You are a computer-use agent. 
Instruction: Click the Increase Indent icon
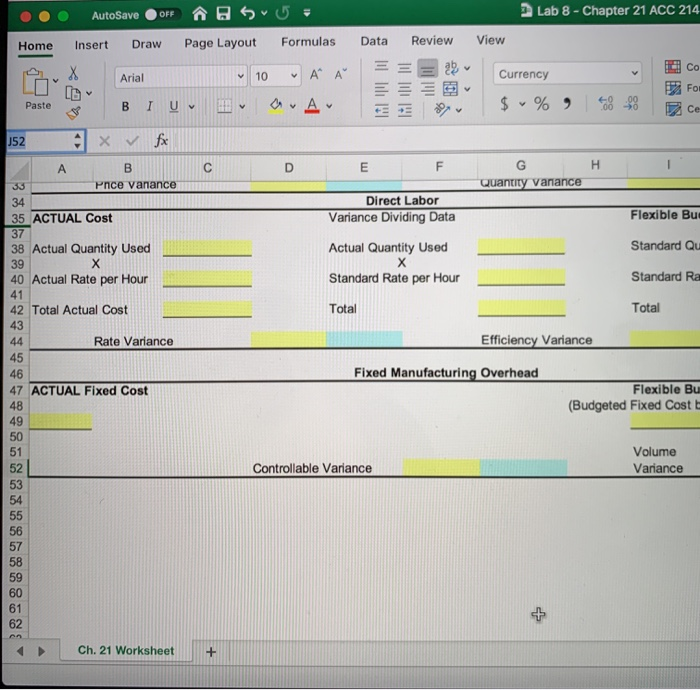pyautogui.click(x=404, y=110)
